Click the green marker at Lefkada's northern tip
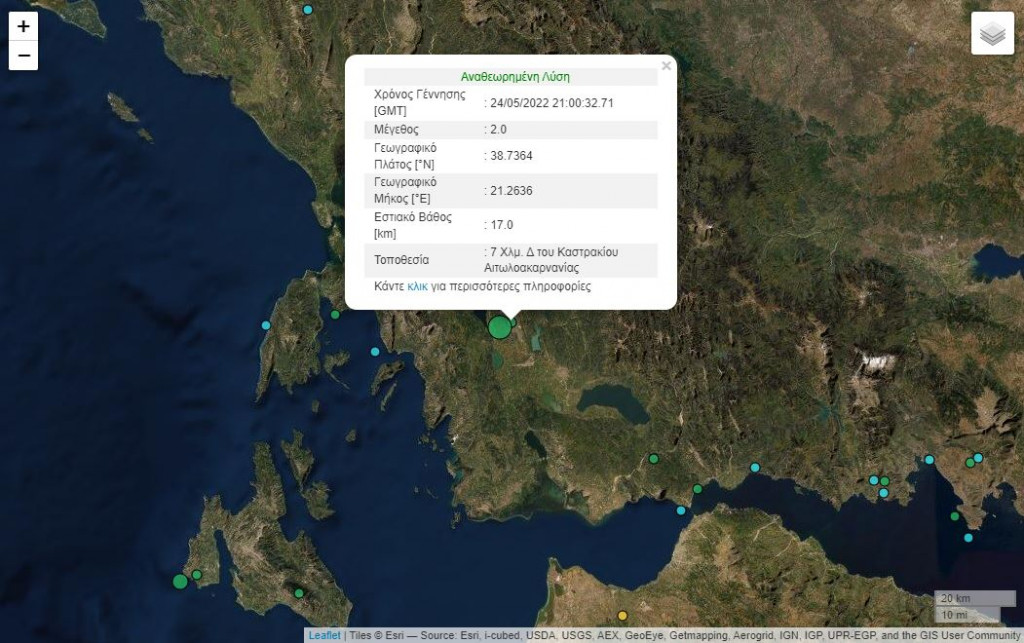The height and width of the screenshot is (643, 1024). [335, 315]
